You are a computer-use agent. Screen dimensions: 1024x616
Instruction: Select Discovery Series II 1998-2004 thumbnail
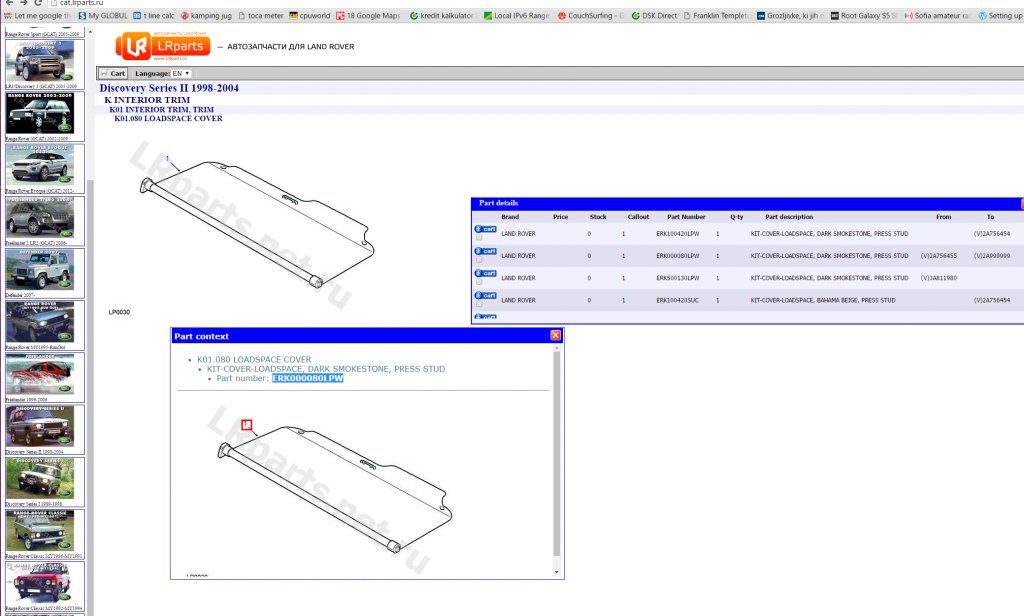tap(44, 430)
